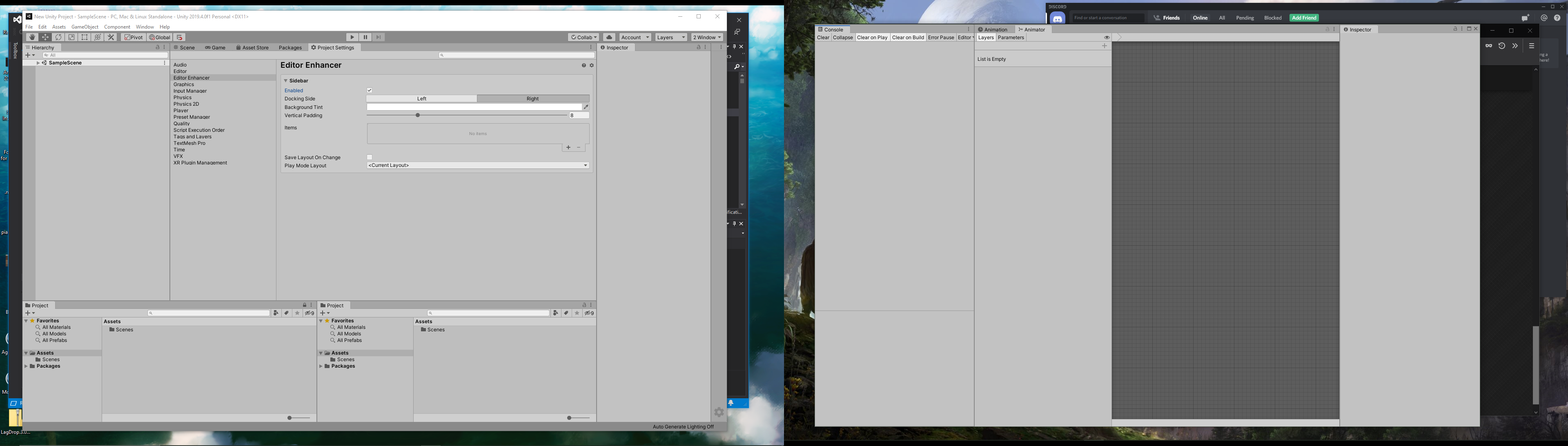The height and width of the screenshot is (446, 1568).
Task: Select the Rotate tool icon
Action: (58, 37)
